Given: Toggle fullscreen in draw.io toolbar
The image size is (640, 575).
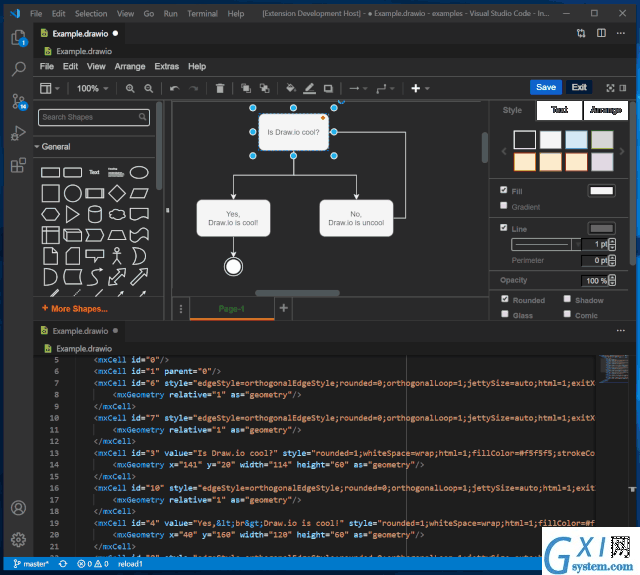Looking at the screenshot, I should (610, 88).
